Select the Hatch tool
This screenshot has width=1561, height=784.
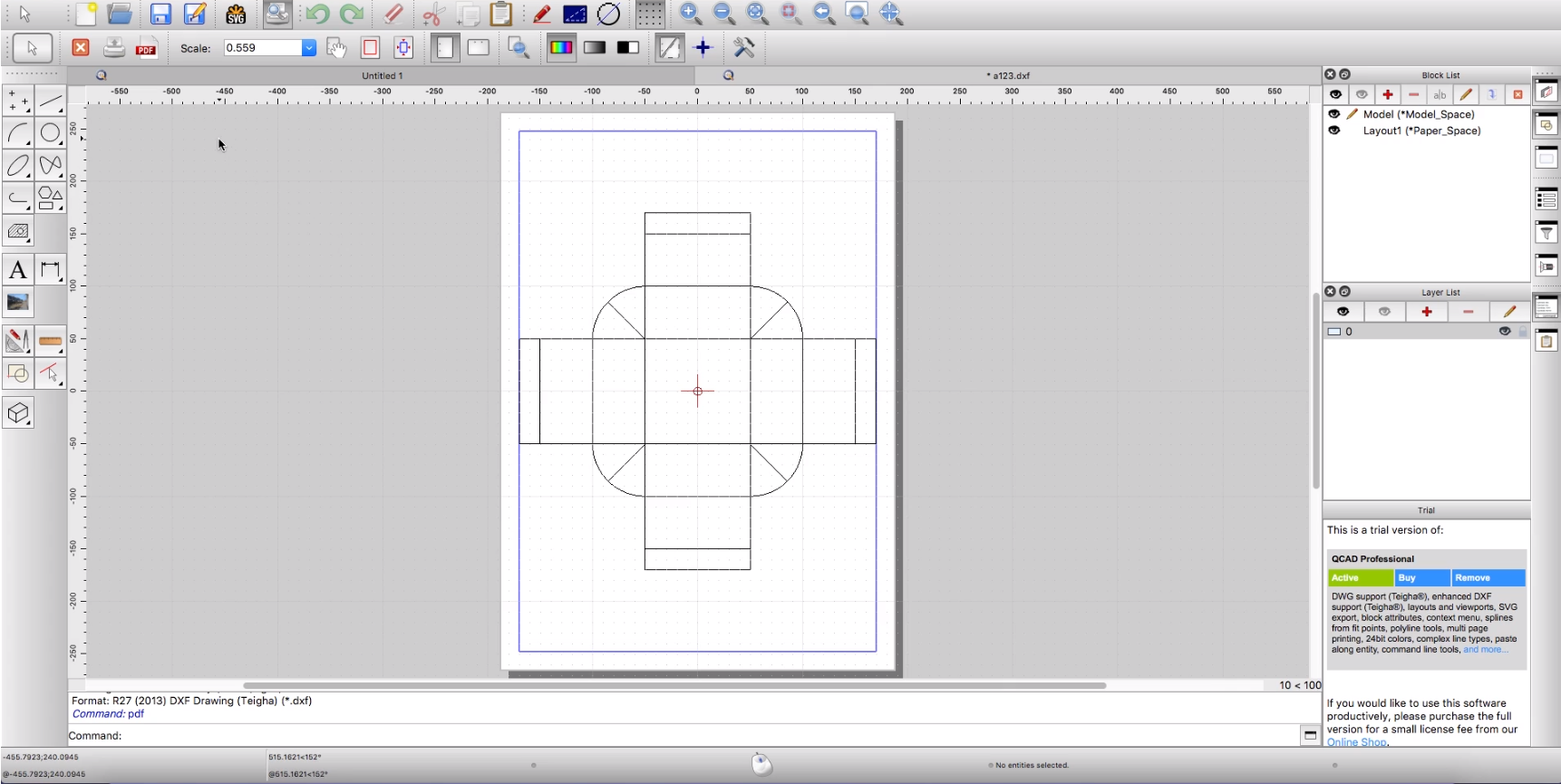click(x=17, y=232)
